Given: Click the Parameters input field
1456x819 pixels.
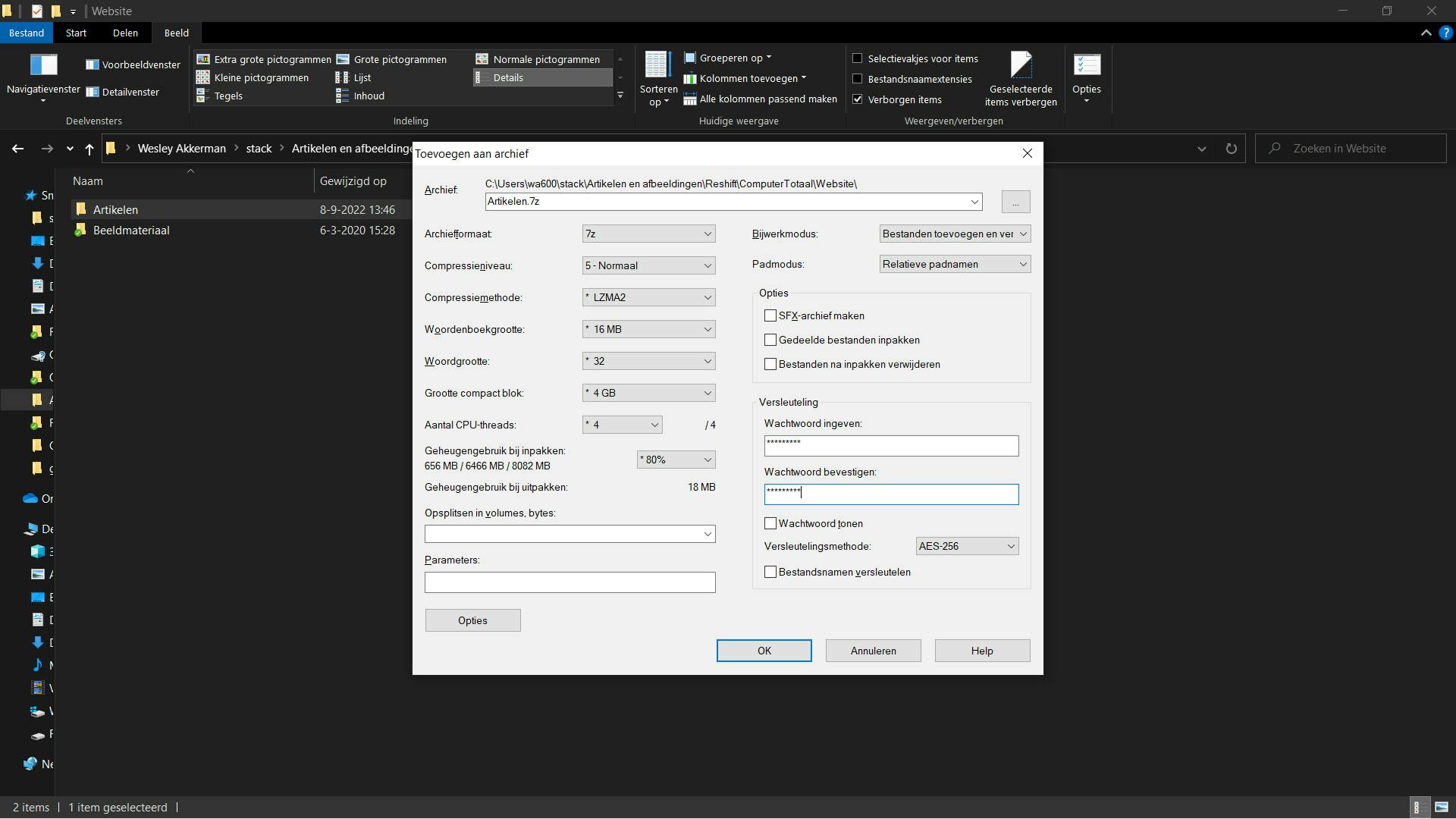Looking at the screenshot, I should pyautogui.click(x=570, y=582).
